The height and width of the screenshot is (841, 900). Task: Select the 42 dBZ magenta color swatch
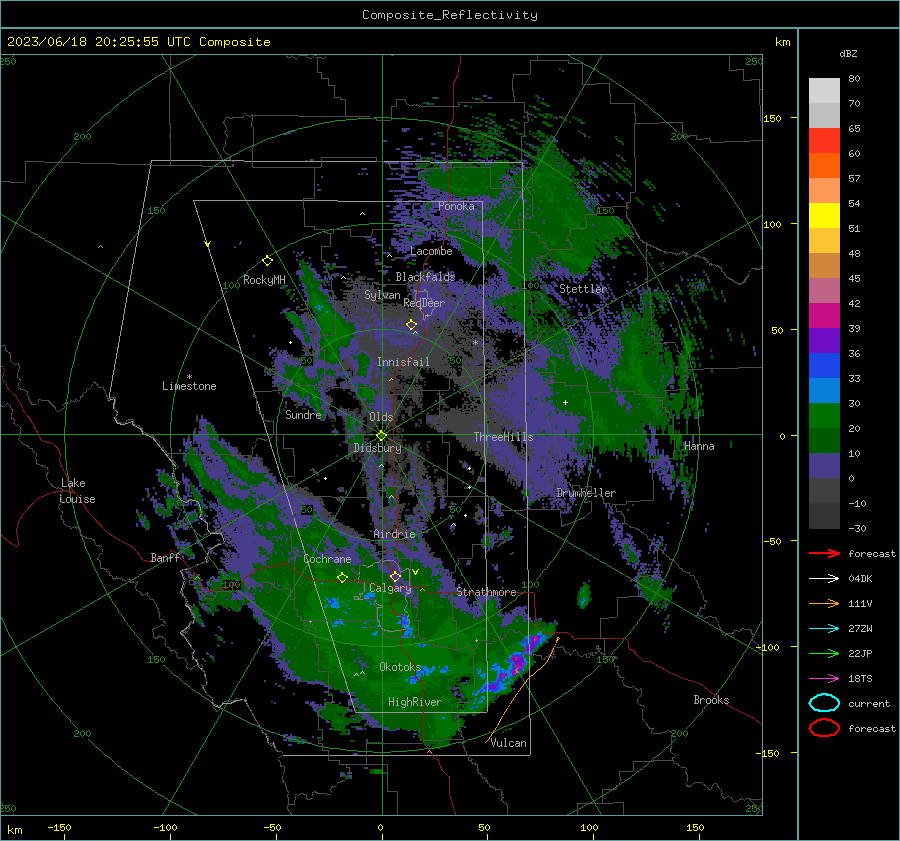point(824,315)
